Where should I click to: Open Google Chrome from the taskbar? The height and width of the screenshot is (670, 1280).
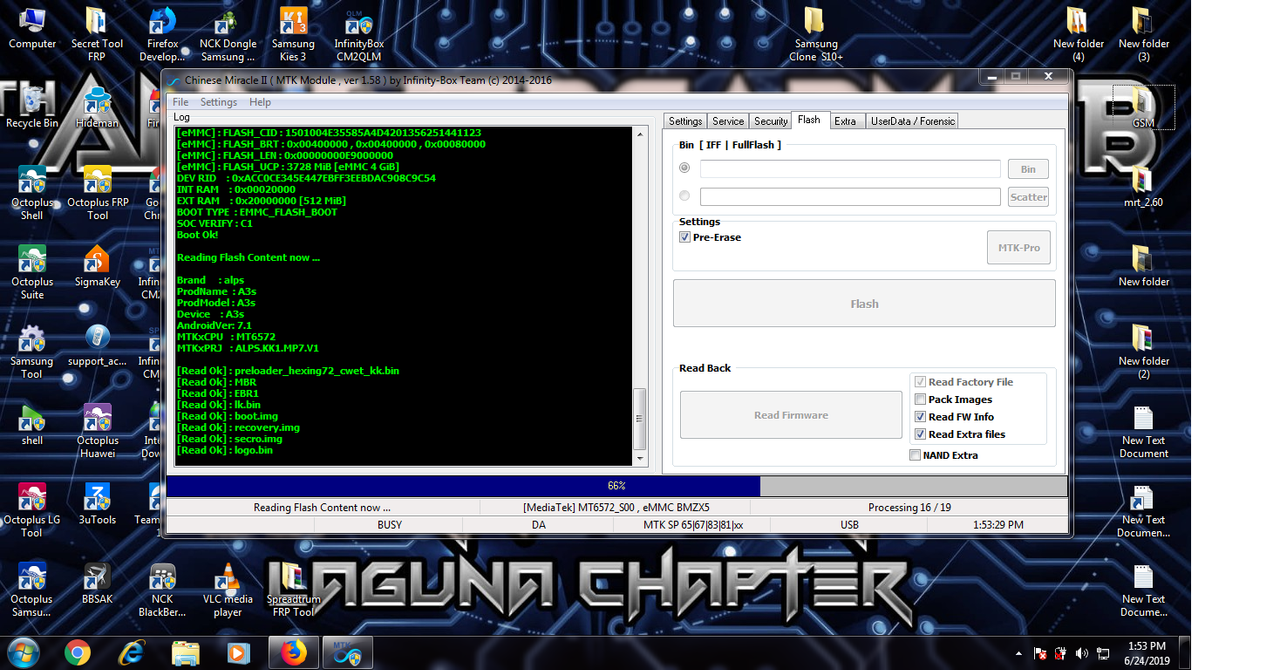point(78,652)
